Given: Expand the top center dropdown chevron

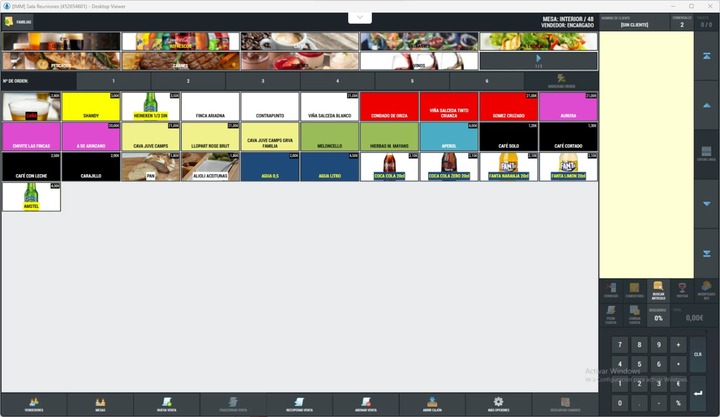Looking at the screenshot, I should (x=359, y=18).
